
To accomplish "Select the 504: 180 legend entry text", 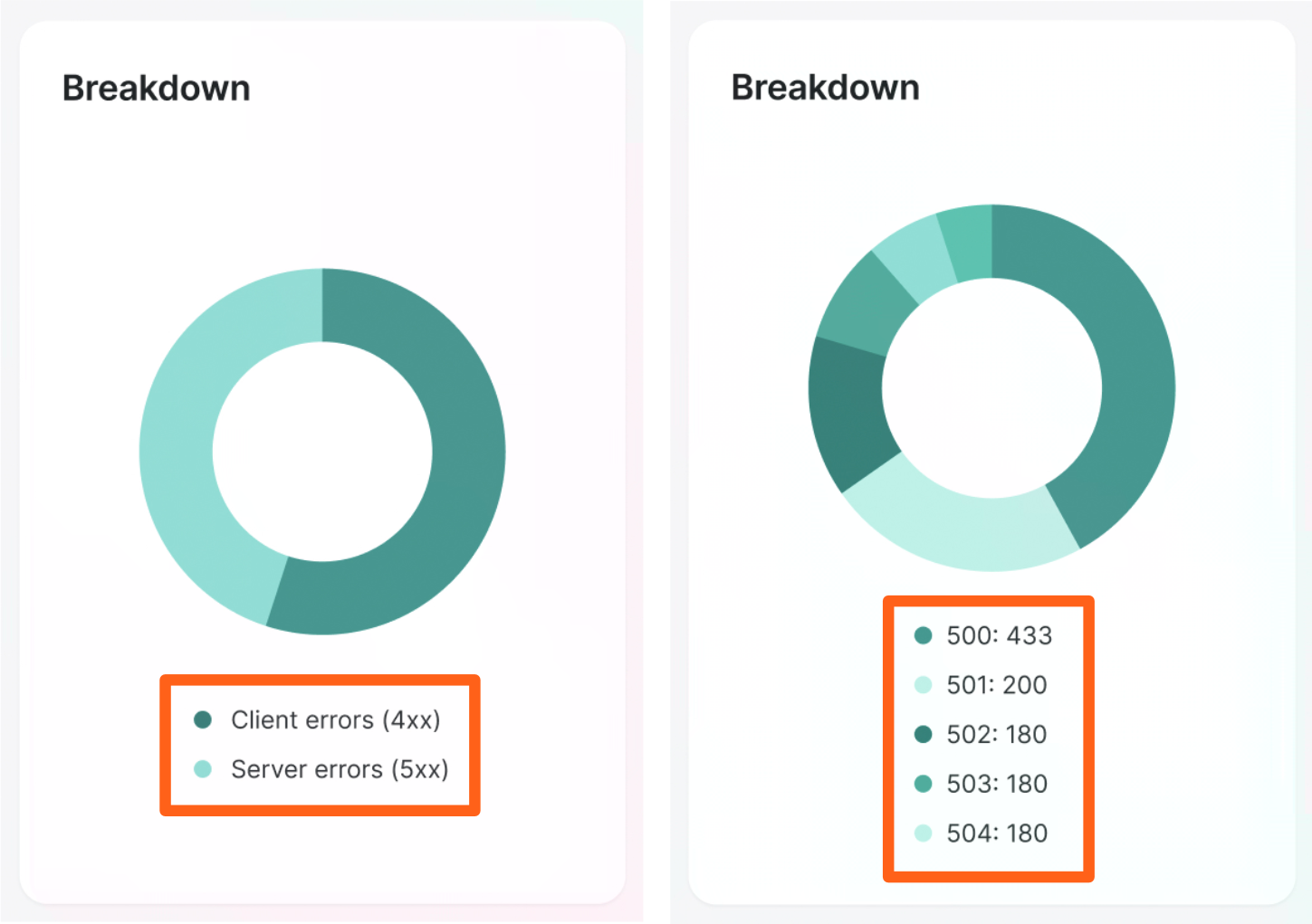I will coord(996,833).
